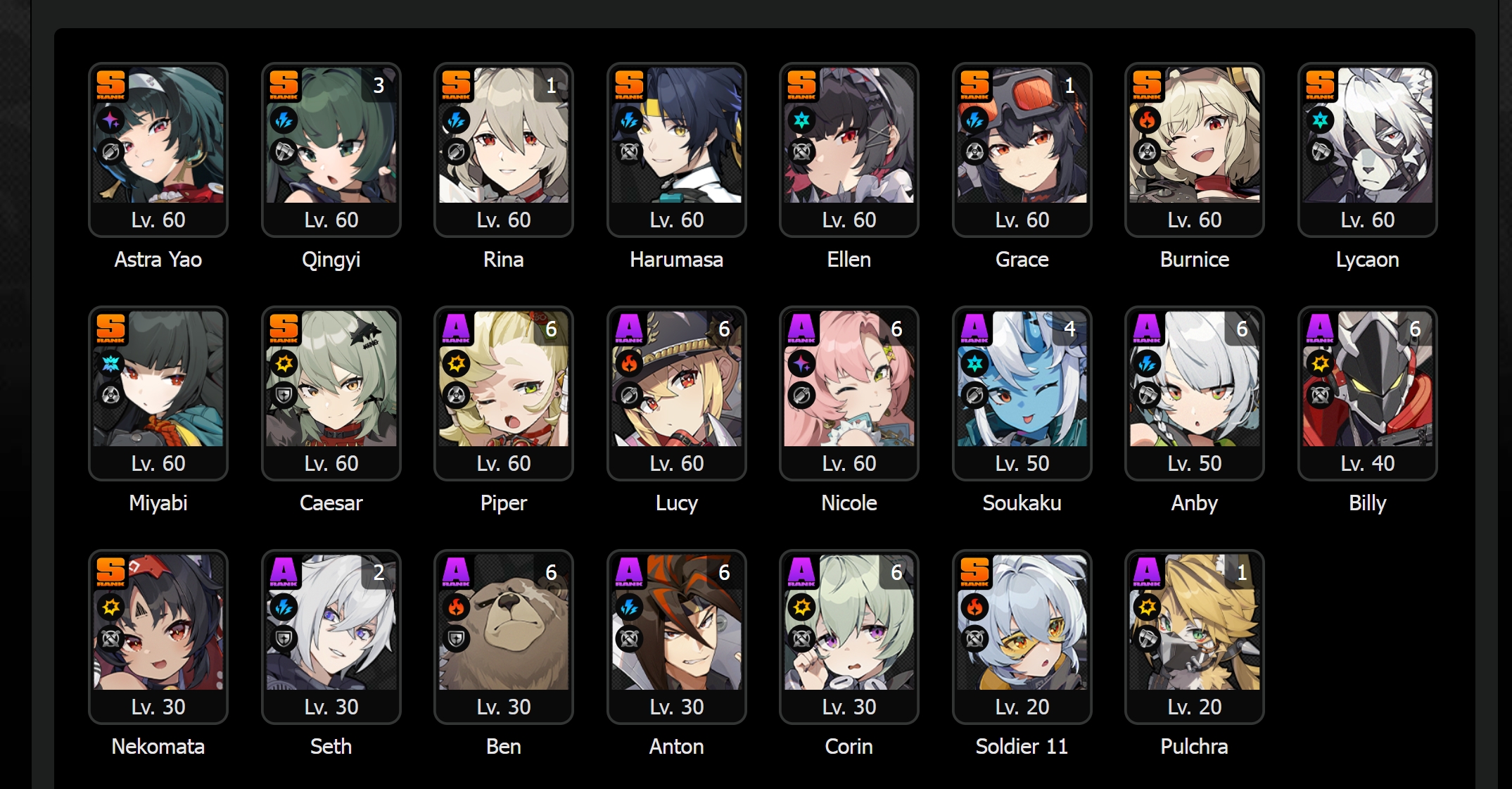This screenshot has width=1512, height=789.
Task: Click Astra Yao's S-rank badge icon
Action: coord(110,84)
